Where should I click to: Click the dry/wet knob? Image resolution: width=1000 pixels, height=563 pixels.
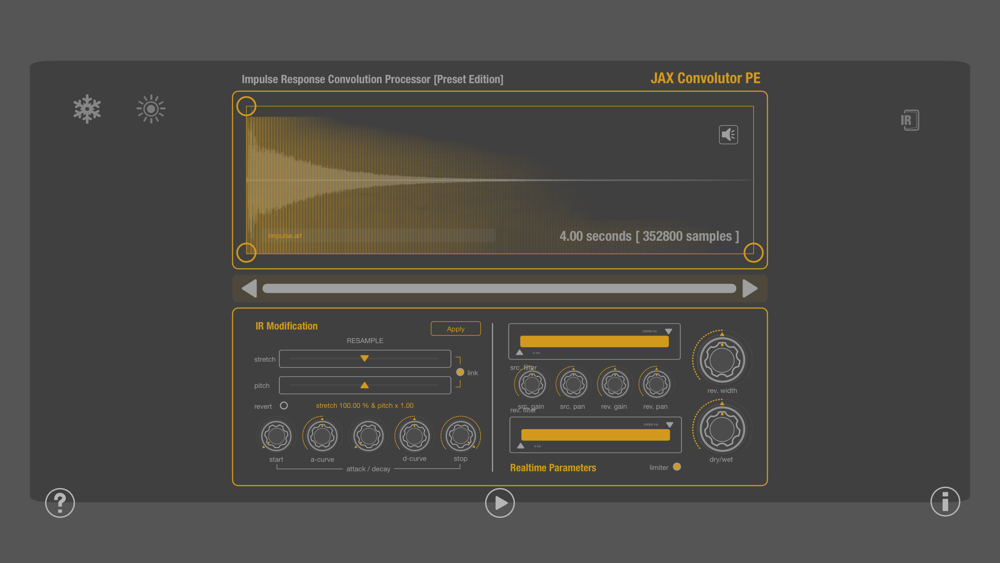[722, 429]
